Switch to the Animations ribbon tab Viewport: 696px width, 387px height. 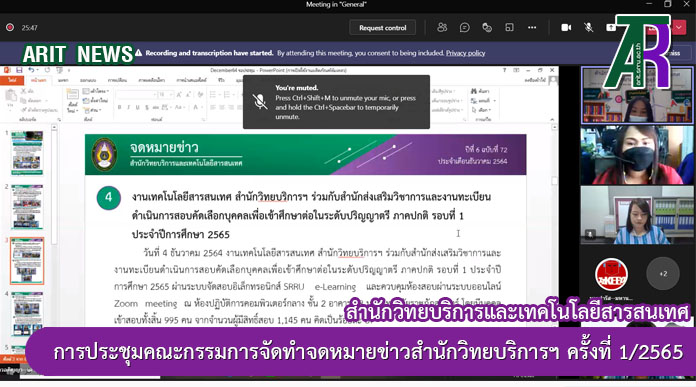pyautogui.click(x=151, y=80)
